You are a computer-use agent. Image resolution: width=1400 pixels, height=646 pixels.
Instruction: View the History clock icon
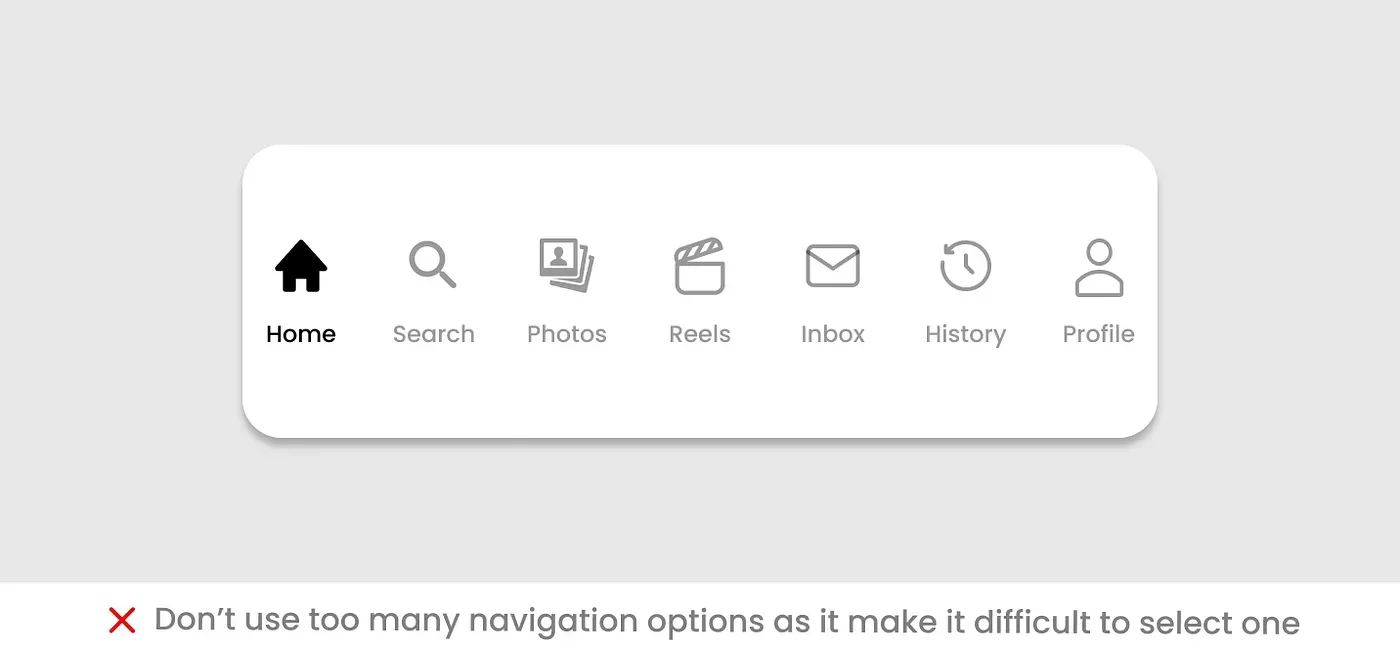coord(965,266)
